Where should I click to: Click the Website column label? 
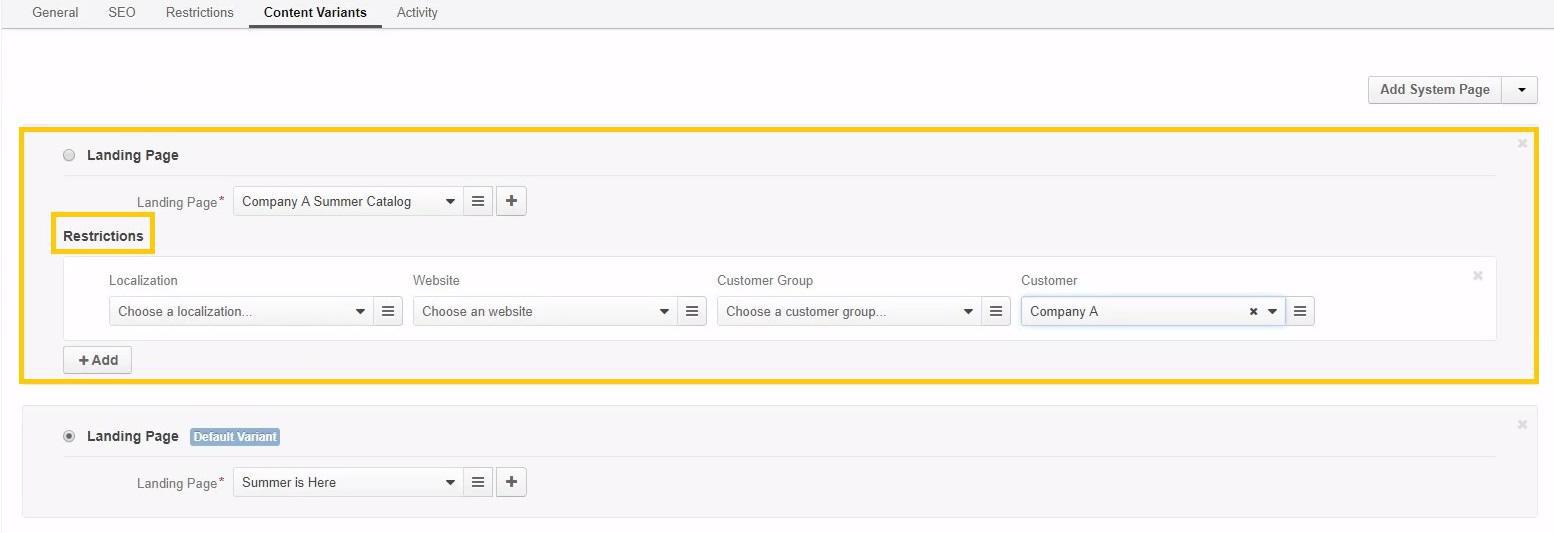436,281
